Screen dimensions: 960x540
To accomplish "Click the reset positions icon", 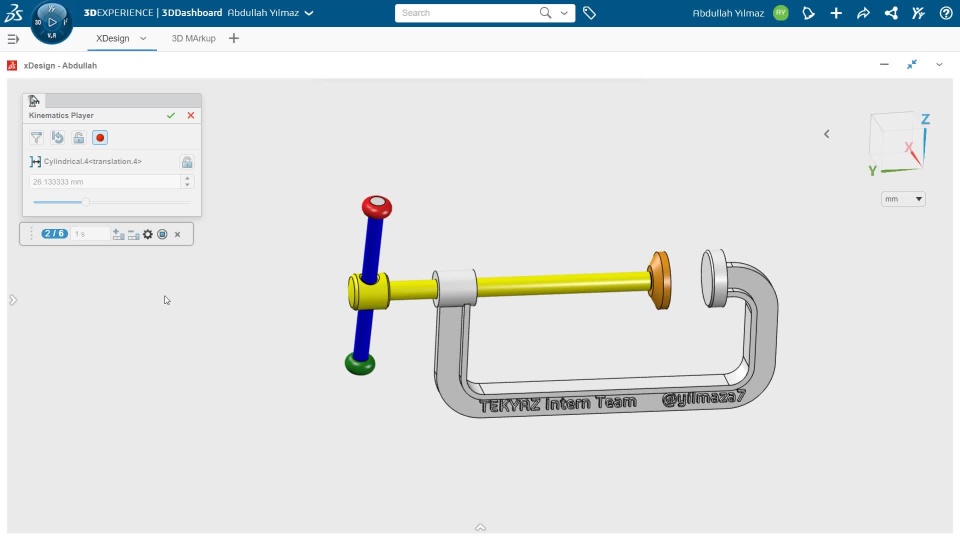I will point(58,138).
